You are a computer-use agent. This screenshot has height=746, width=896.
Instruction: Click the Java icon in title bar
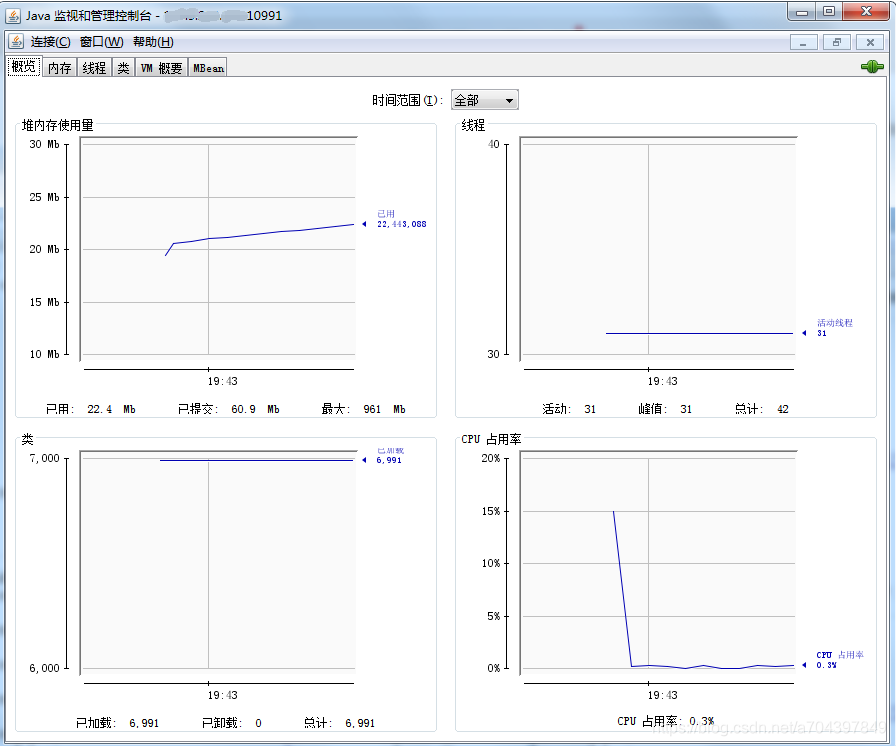pyautogui.click(x=13, y=15)
